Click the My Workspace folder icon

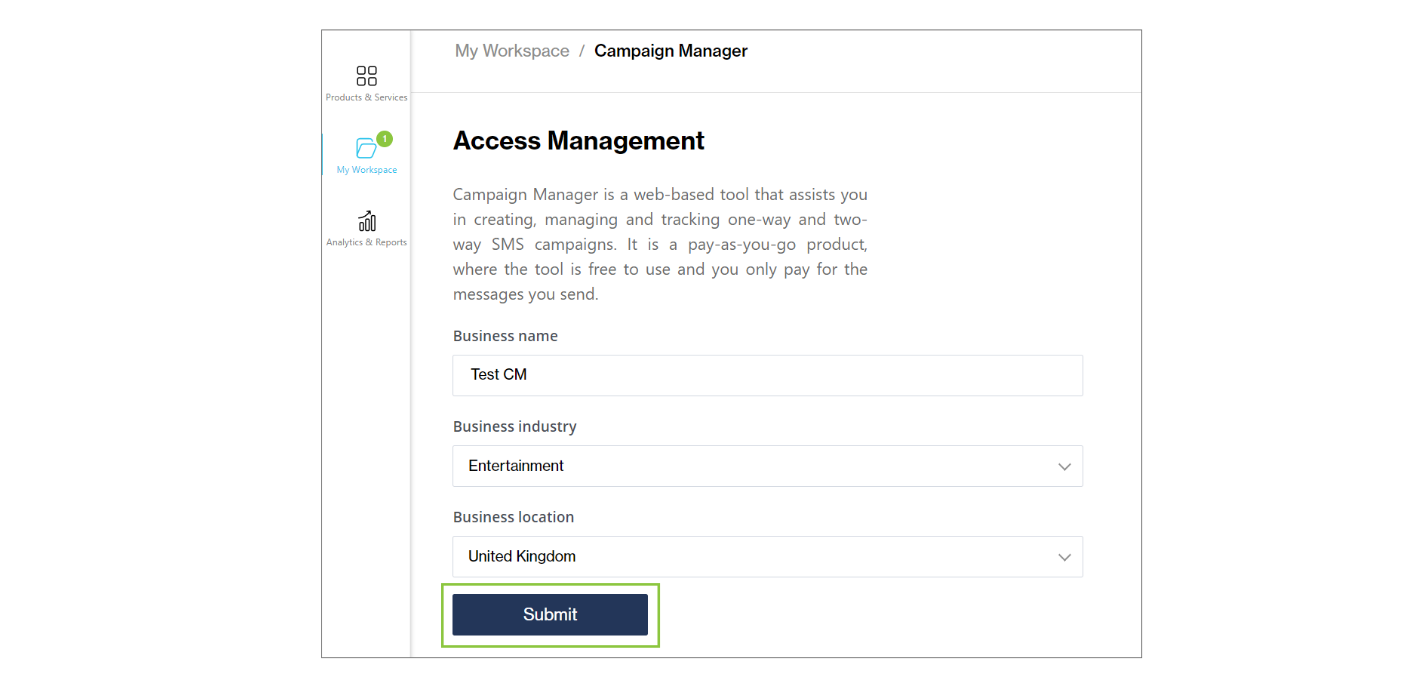[366, 149]
